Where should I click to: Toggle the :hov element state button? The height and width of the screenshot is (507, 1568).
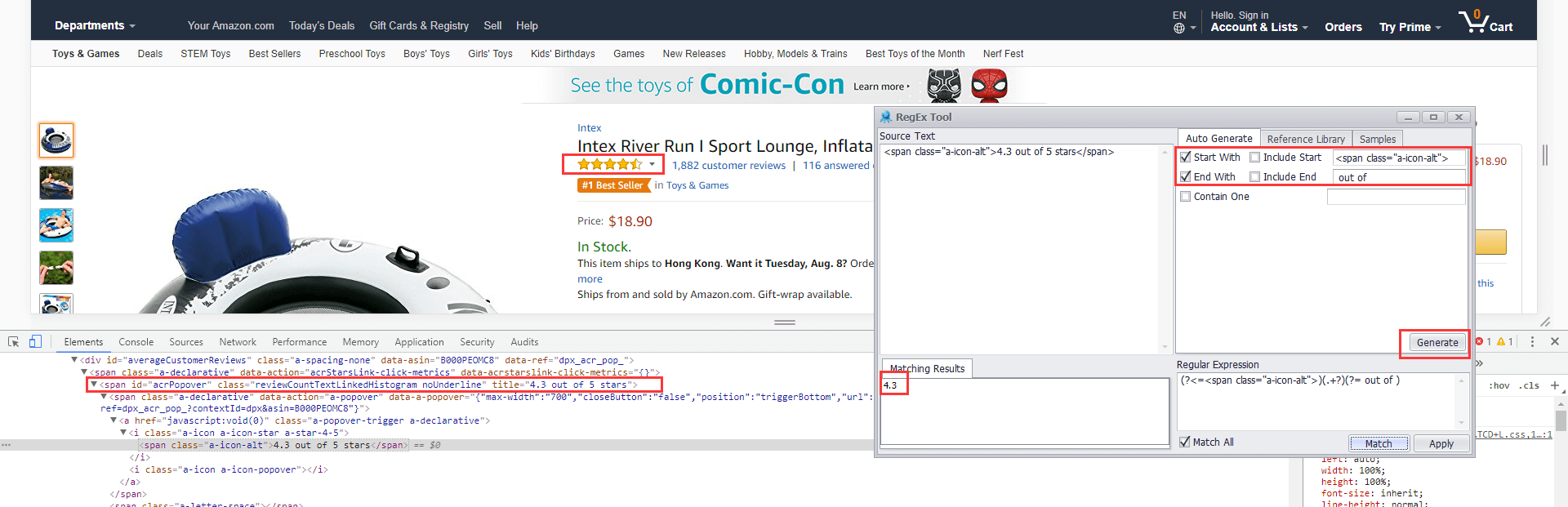[x=1499, y=385]
